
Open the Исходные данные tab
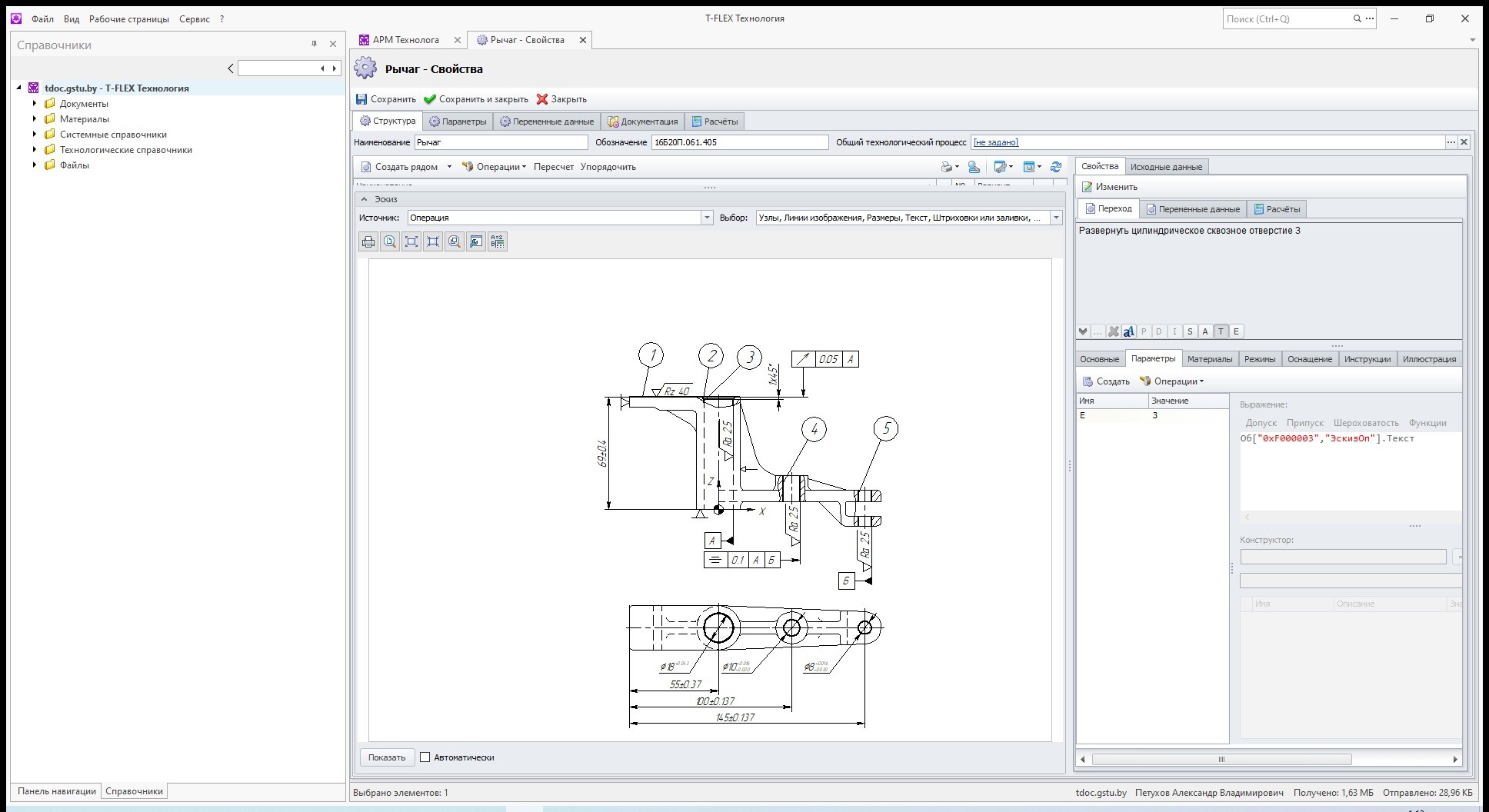(x=1166, y=167)
